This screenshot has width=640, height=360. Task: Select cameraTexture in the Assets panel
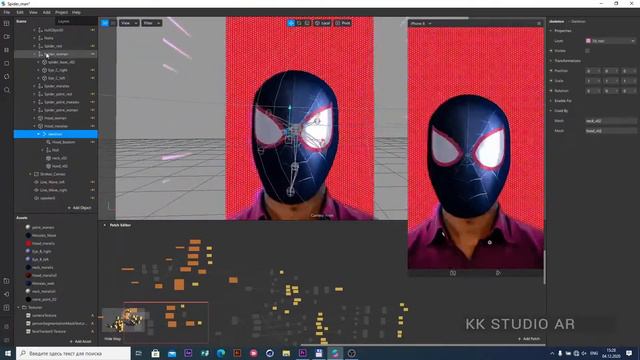pyautogui.click(x=44, y=316)
